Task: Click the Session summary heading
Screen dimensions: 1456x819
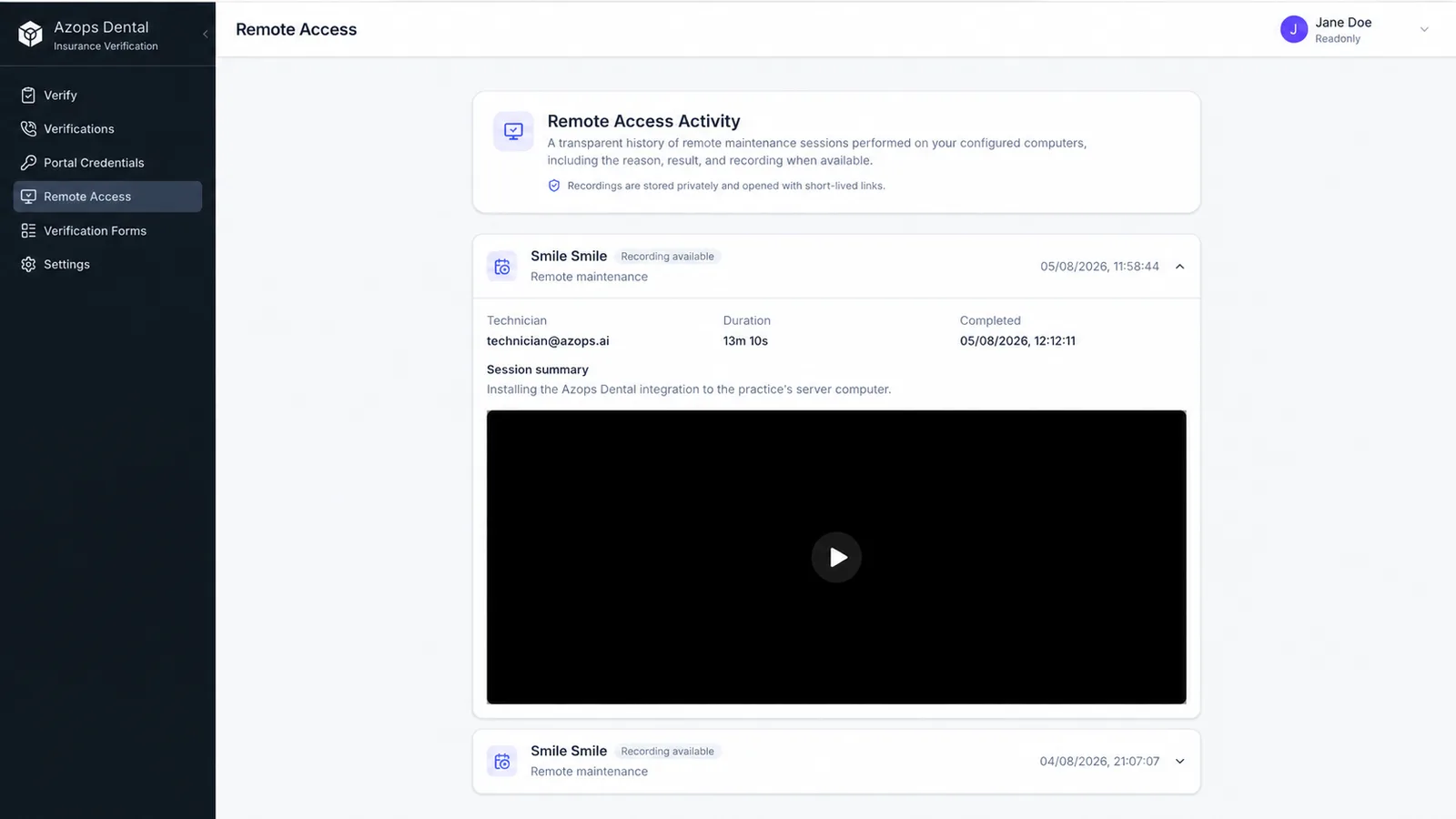Action: point(538,369)
